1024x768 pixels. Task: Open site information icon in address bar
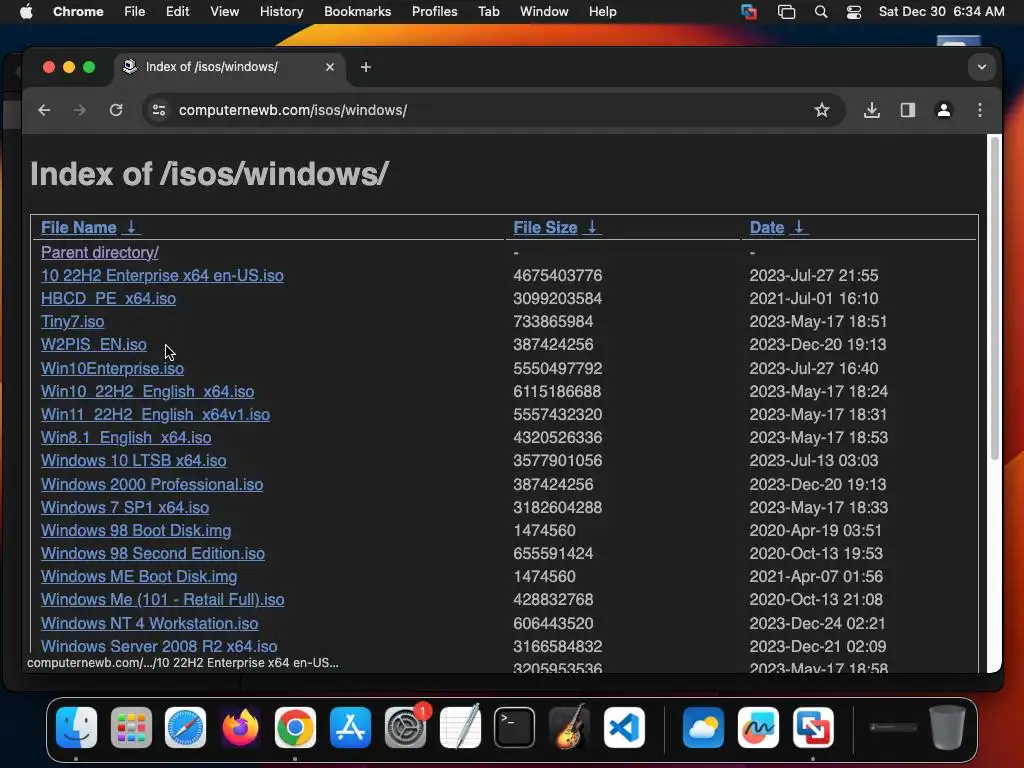pyautogui.click(x=159, y=110)
